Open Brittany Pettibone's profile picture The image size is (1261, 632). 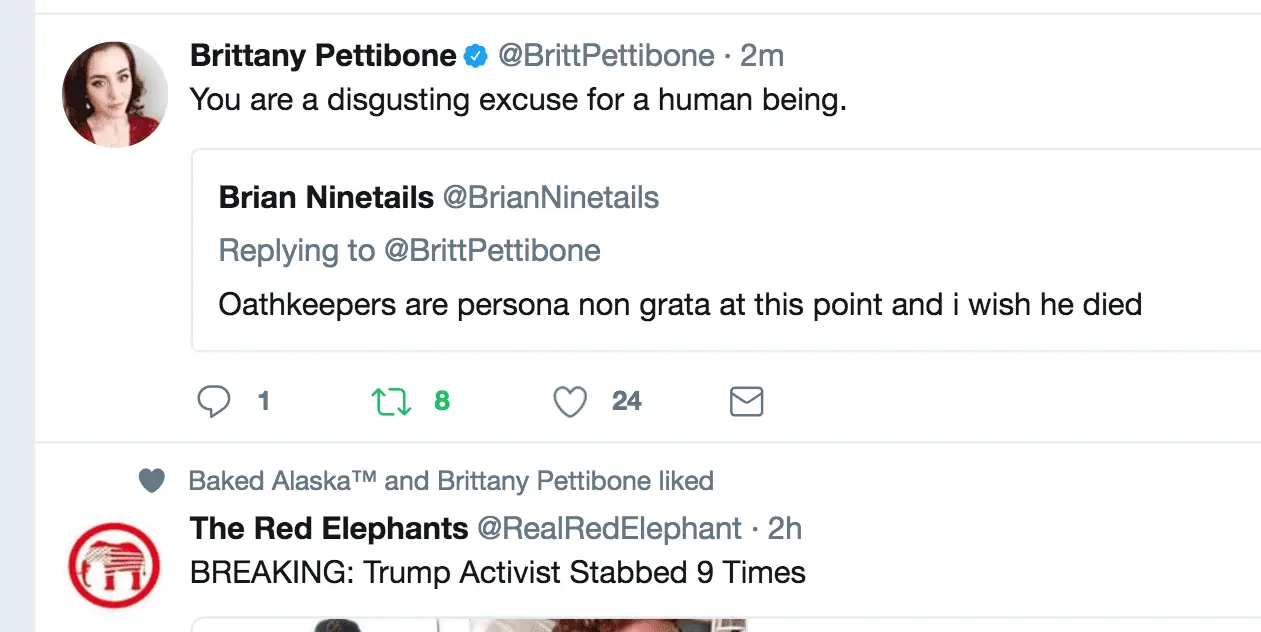pyautogui.click(x=115, y=95)
